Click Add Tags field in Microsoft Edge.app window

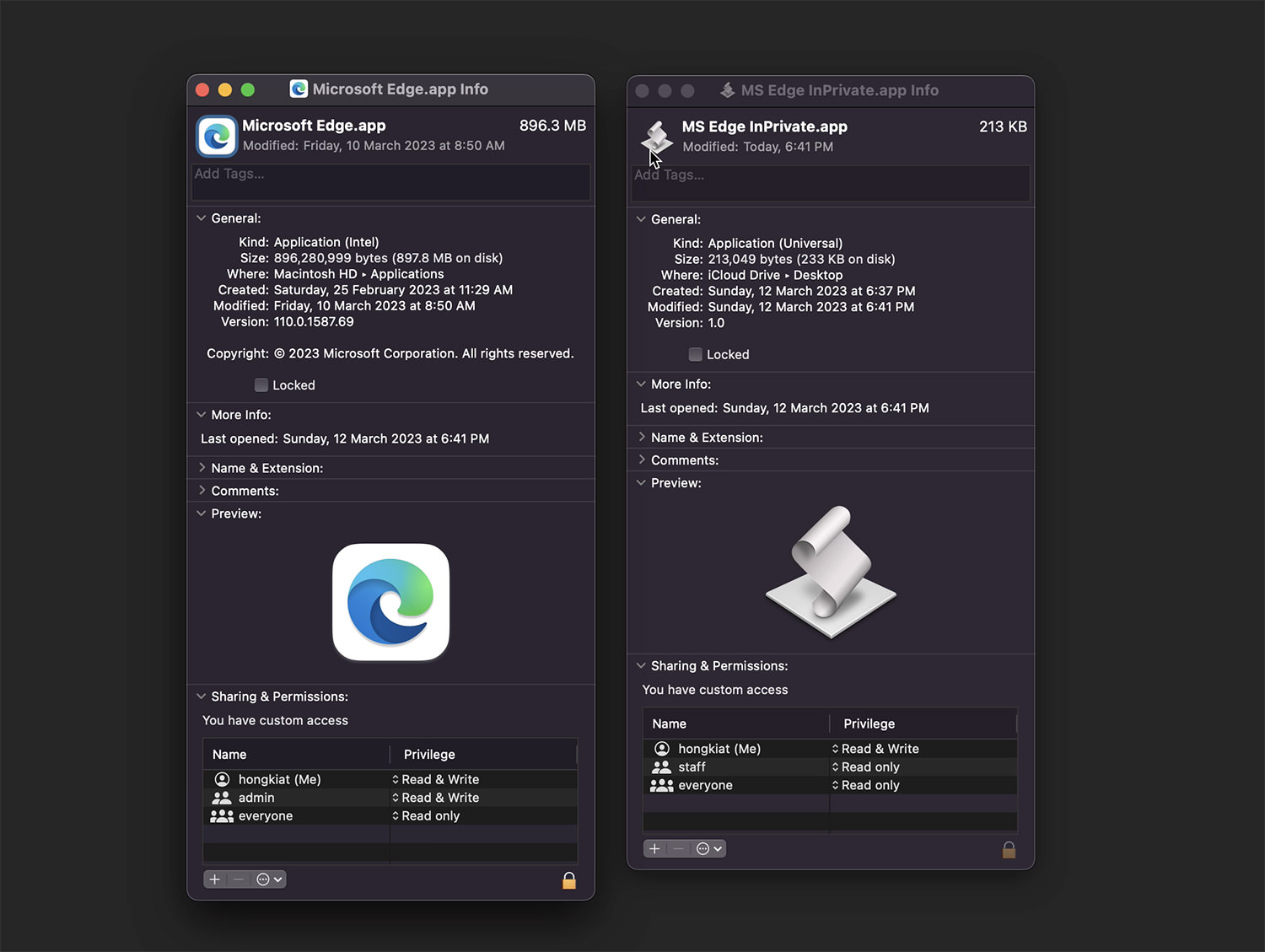(390, 182)
